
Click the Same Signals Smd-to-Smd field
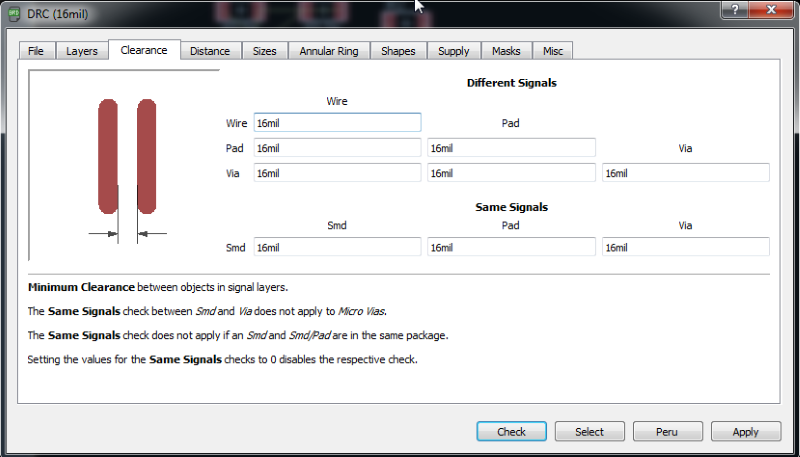[337, 247]
